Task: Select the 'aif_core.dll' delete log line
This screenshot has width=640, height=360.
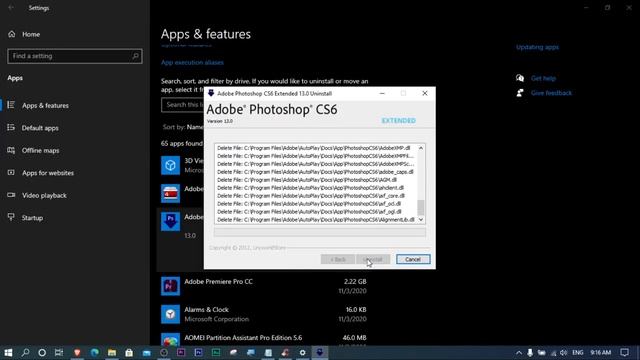Action: click(x=311, y=196)
